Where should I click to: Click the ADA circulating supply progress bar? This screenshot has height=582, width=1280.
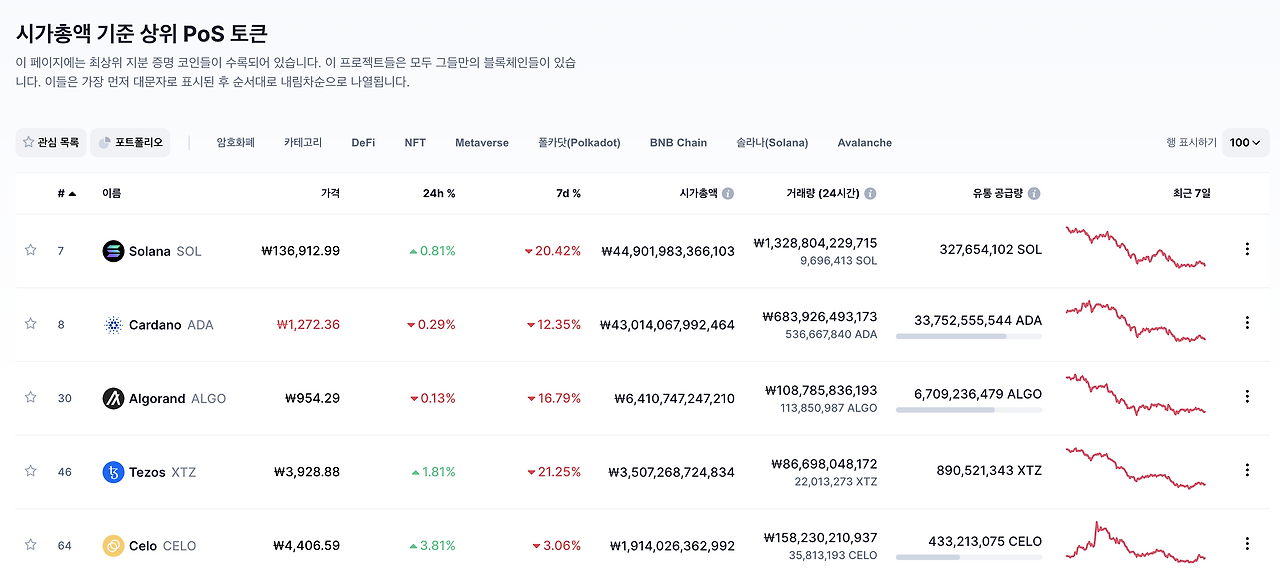pos(968,337)
